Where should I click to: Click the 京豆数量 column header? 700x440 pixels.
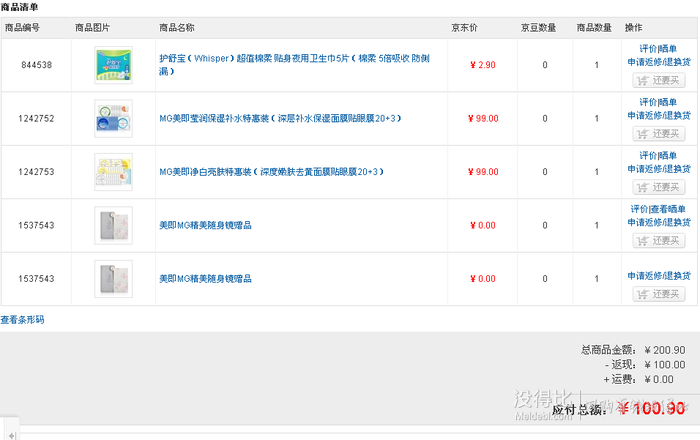click(x=538, y=28)
